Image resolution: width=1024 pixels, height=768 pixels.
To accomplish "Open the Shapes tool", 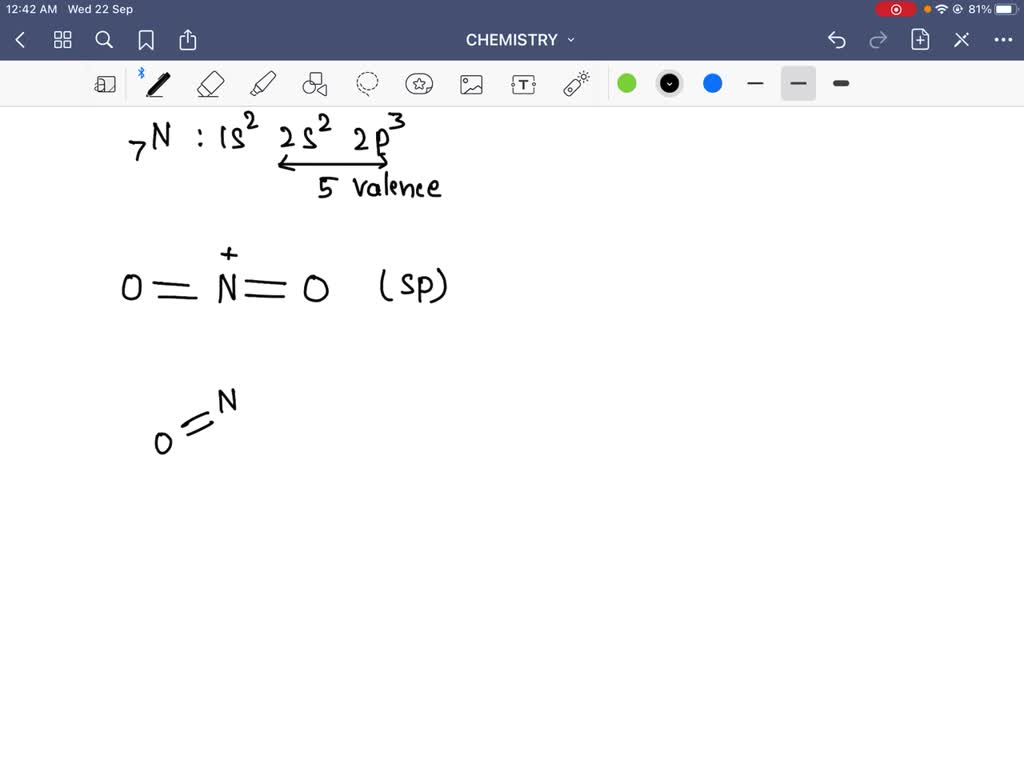I will [x=314, y=83].
